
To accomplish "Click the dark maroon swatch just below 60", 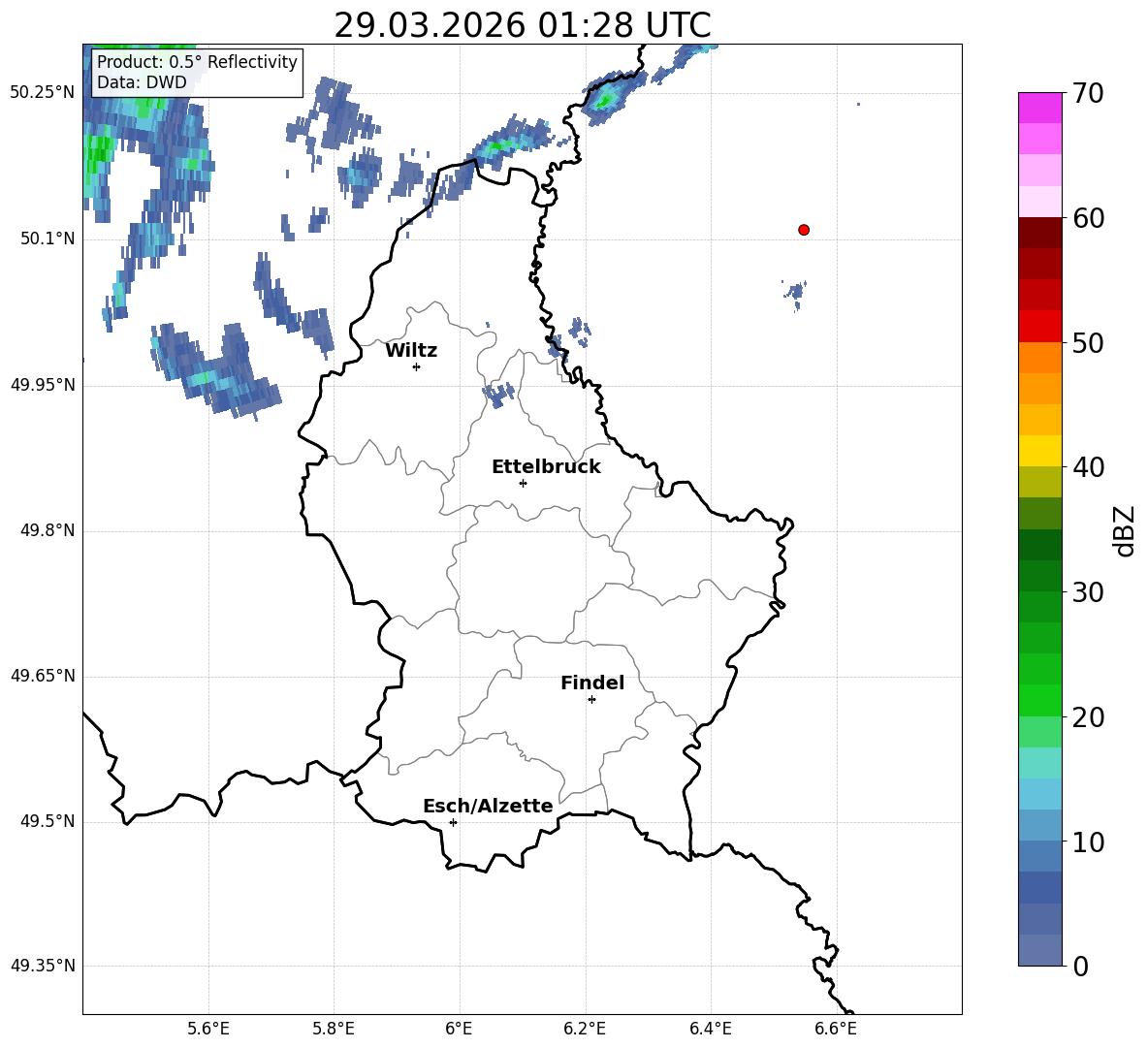I will [1039, 233].
